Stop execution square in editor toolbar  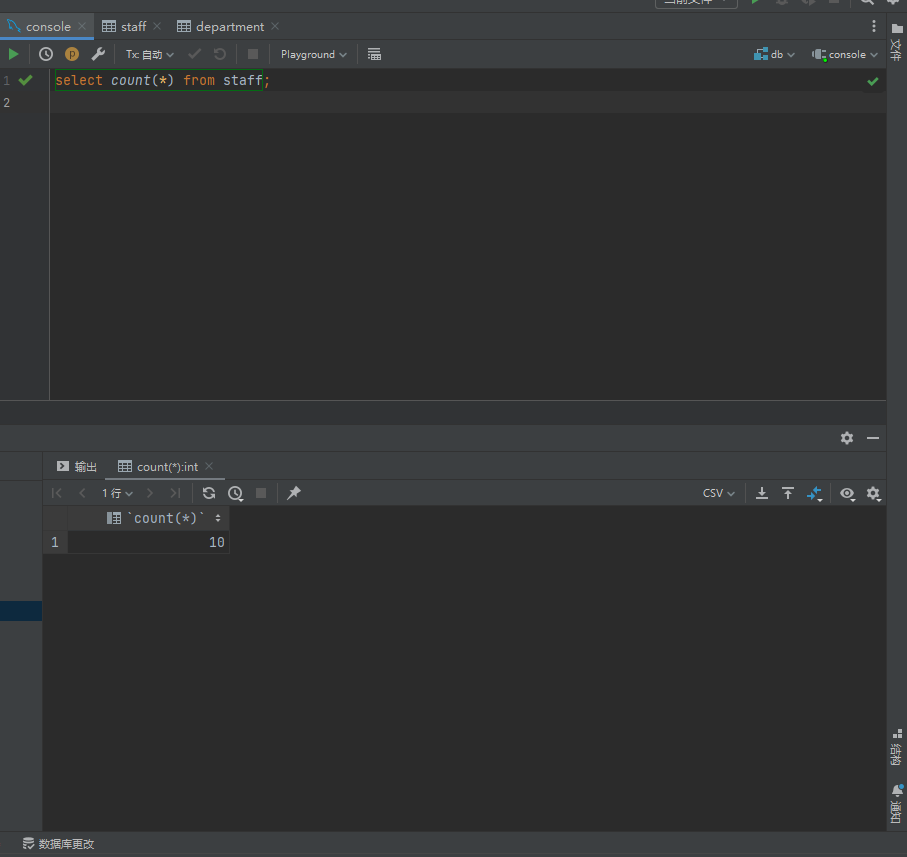pyautogui.click(x=253, y=54)
